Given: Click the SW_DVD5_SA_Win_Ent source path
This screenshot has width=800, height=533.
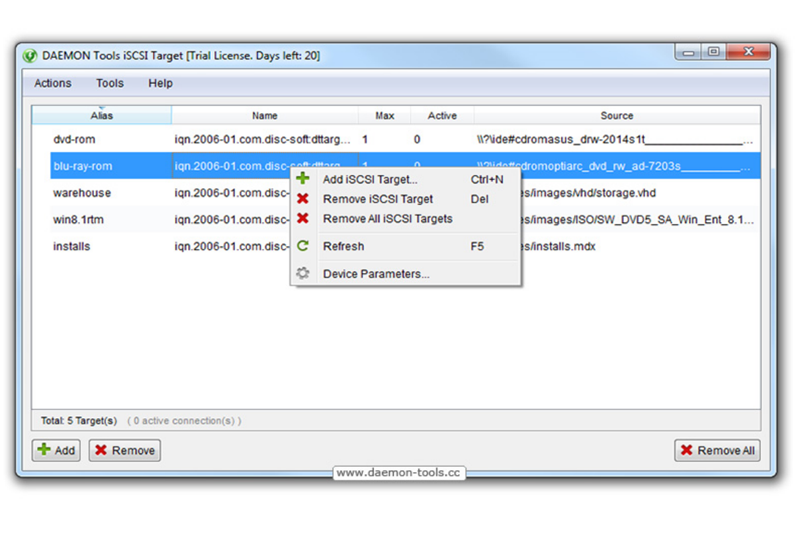Looking at the screenshot, I should pos(637,220).
